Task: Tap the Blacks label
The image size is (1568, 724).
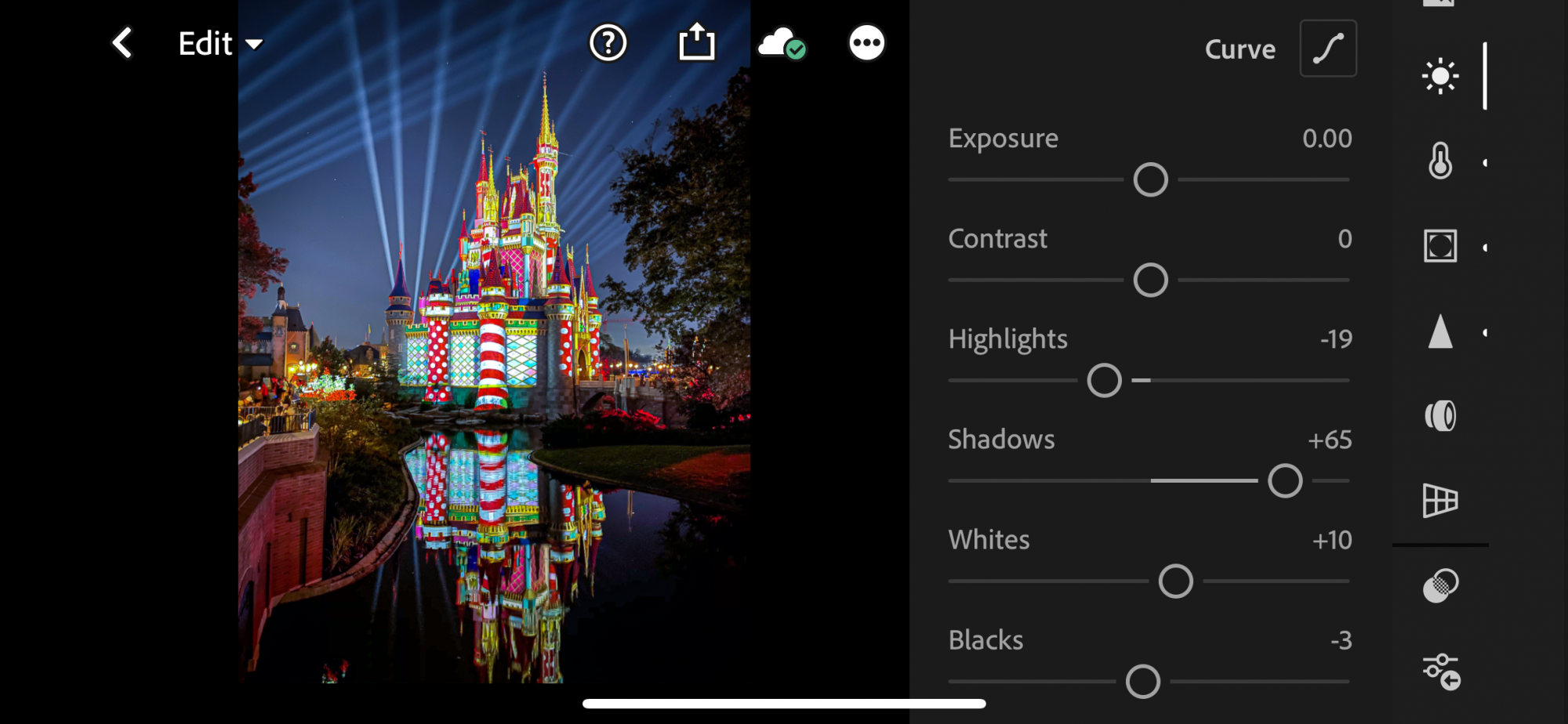Action: (985, 640)
